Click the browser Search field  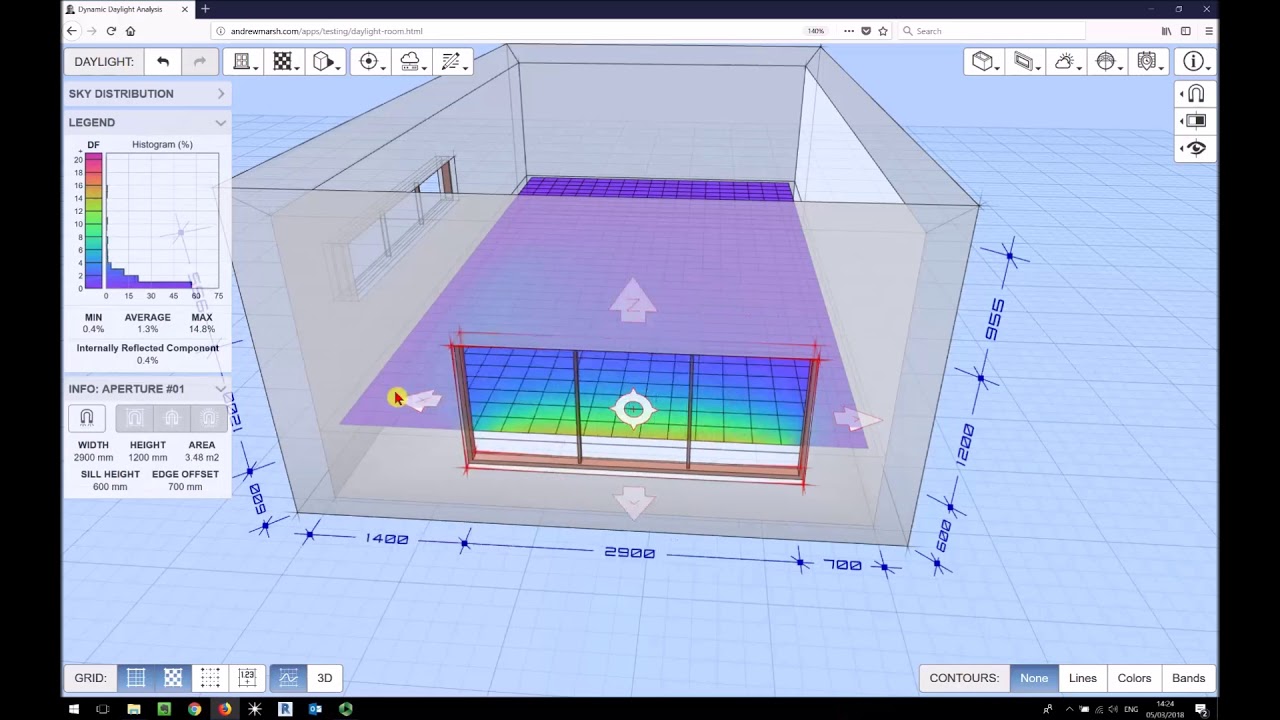[x=990, y=31]
